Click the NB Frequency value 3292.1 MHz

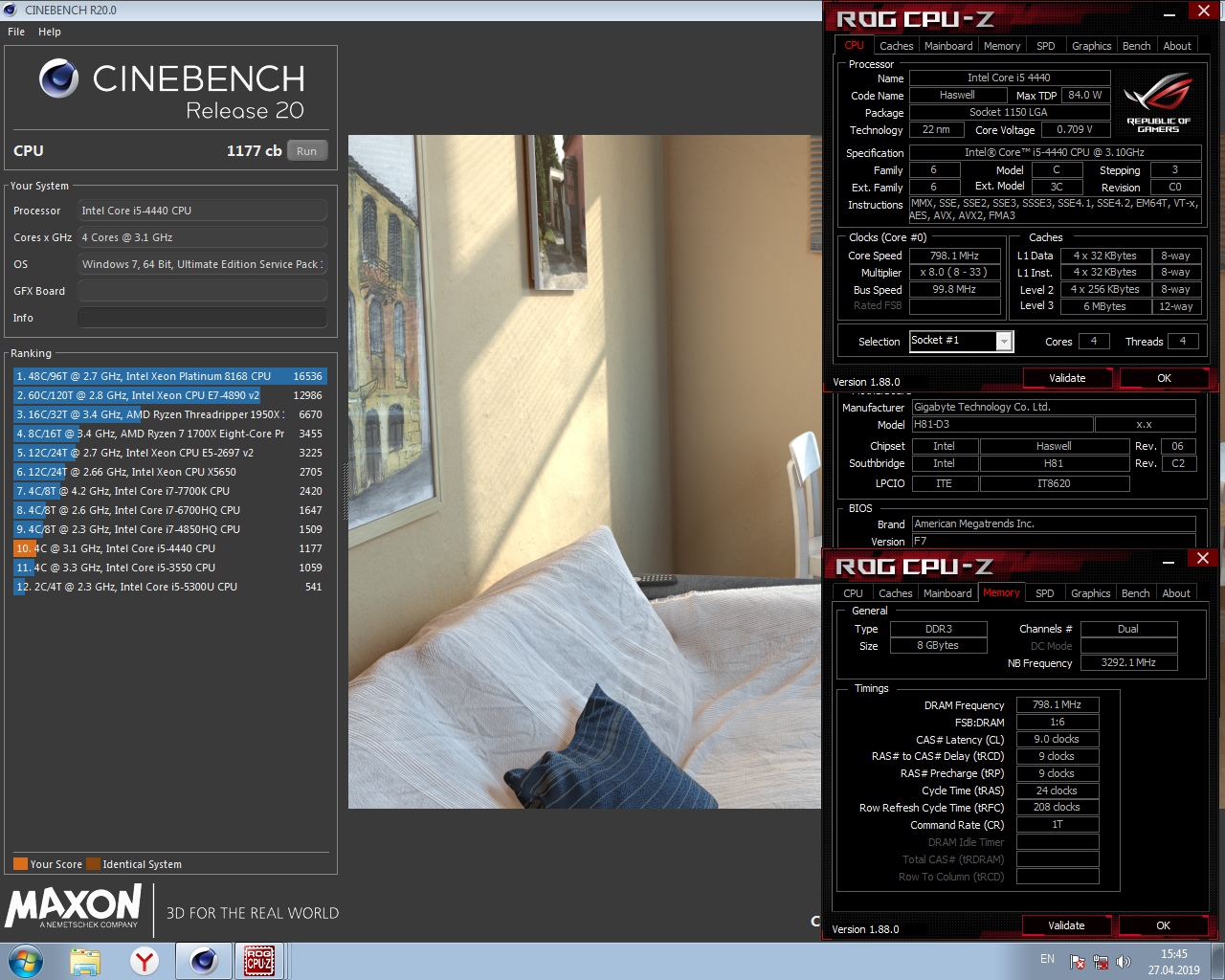(1128, 662)
